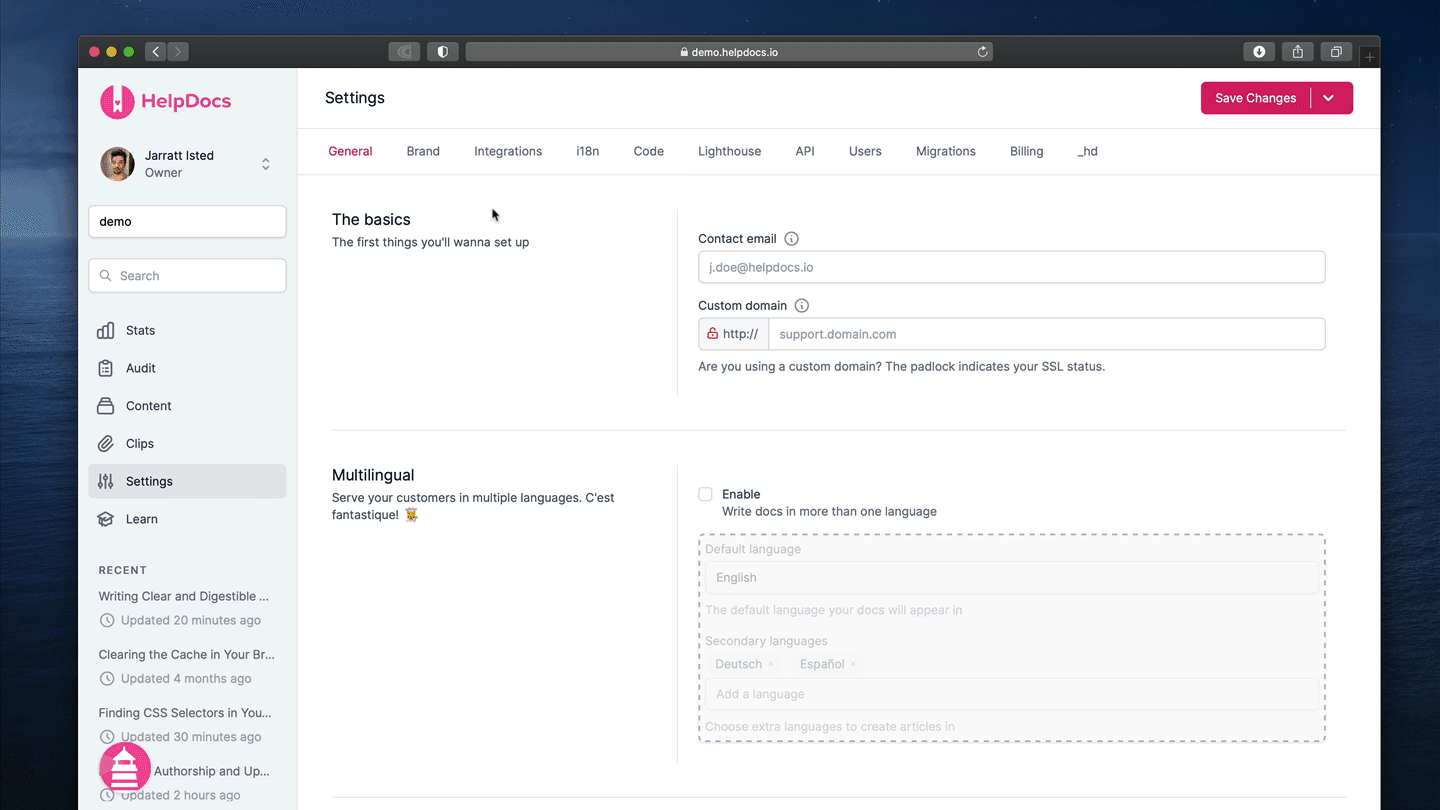Reload page in address bar
This screenshot has width=1440, height=810.
982,52
